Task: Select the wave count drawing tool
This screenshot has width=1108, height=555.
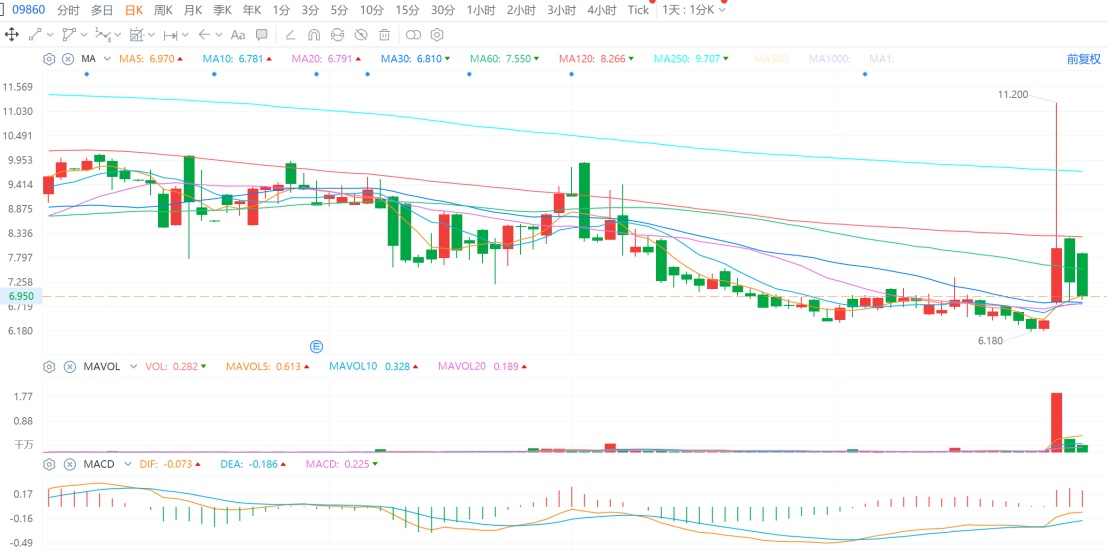Action: [x=103, y=34]
